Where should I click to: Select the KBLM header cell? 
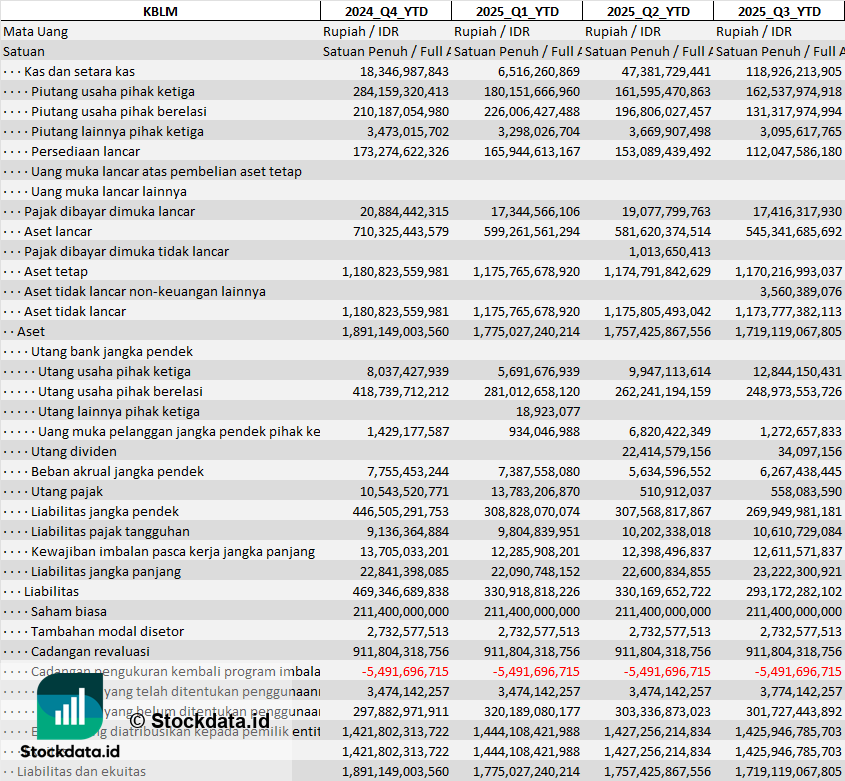tap(160, 11)
